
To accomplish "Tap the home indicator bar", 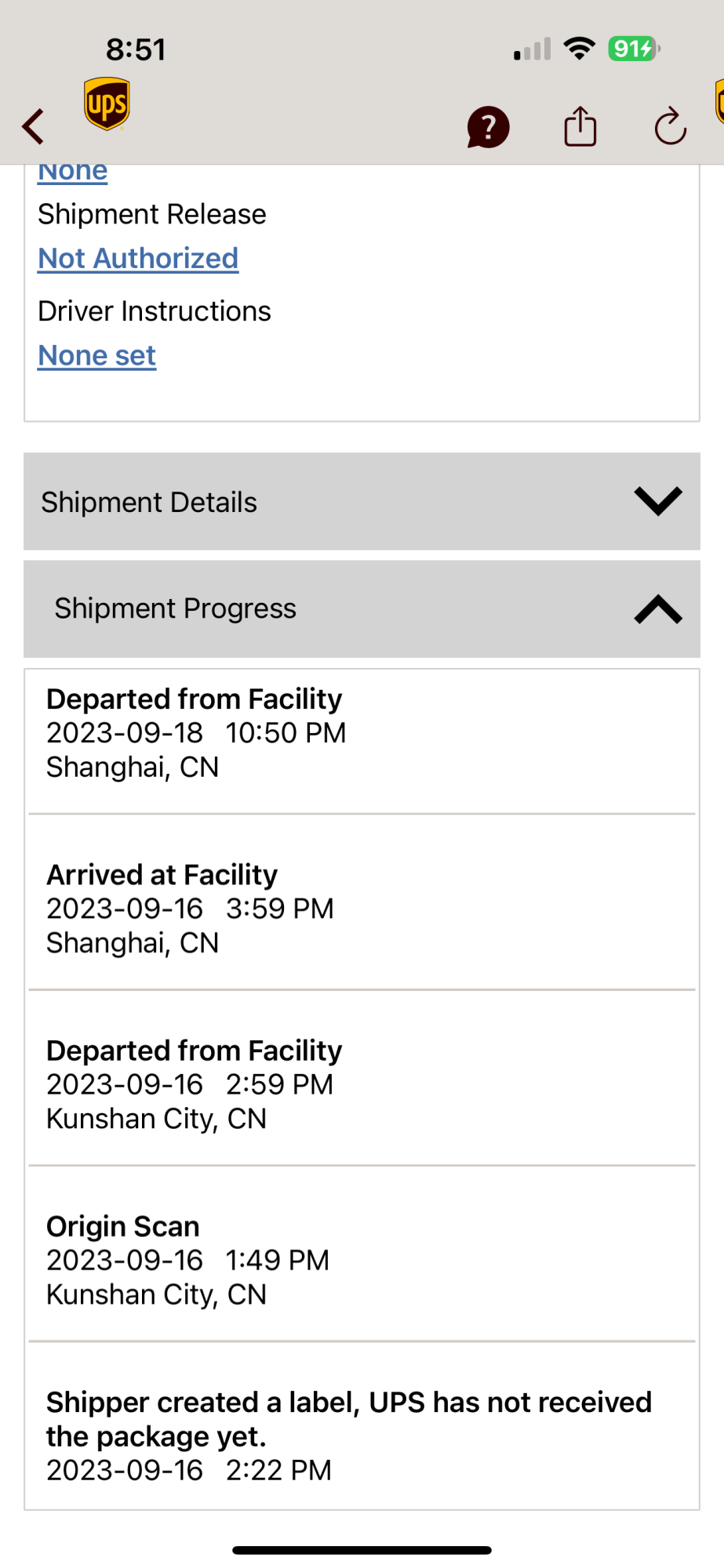I will click(362, 1550).
